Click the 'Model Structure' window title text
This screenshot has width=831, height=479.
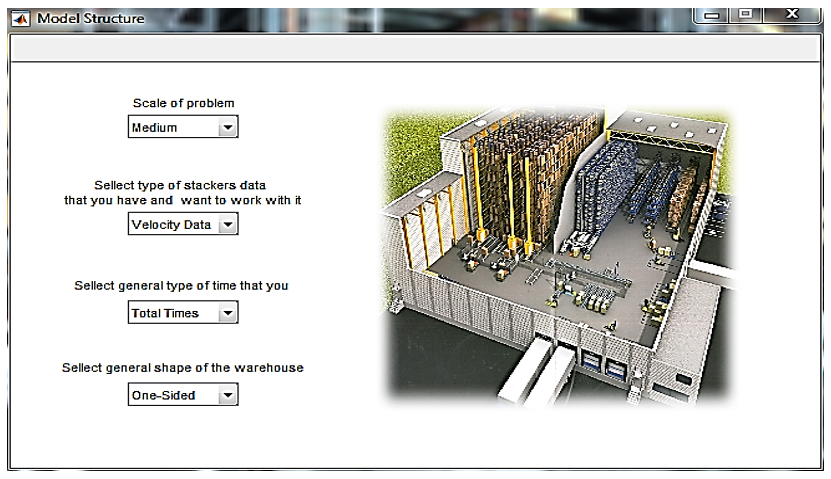click(91, 19)
